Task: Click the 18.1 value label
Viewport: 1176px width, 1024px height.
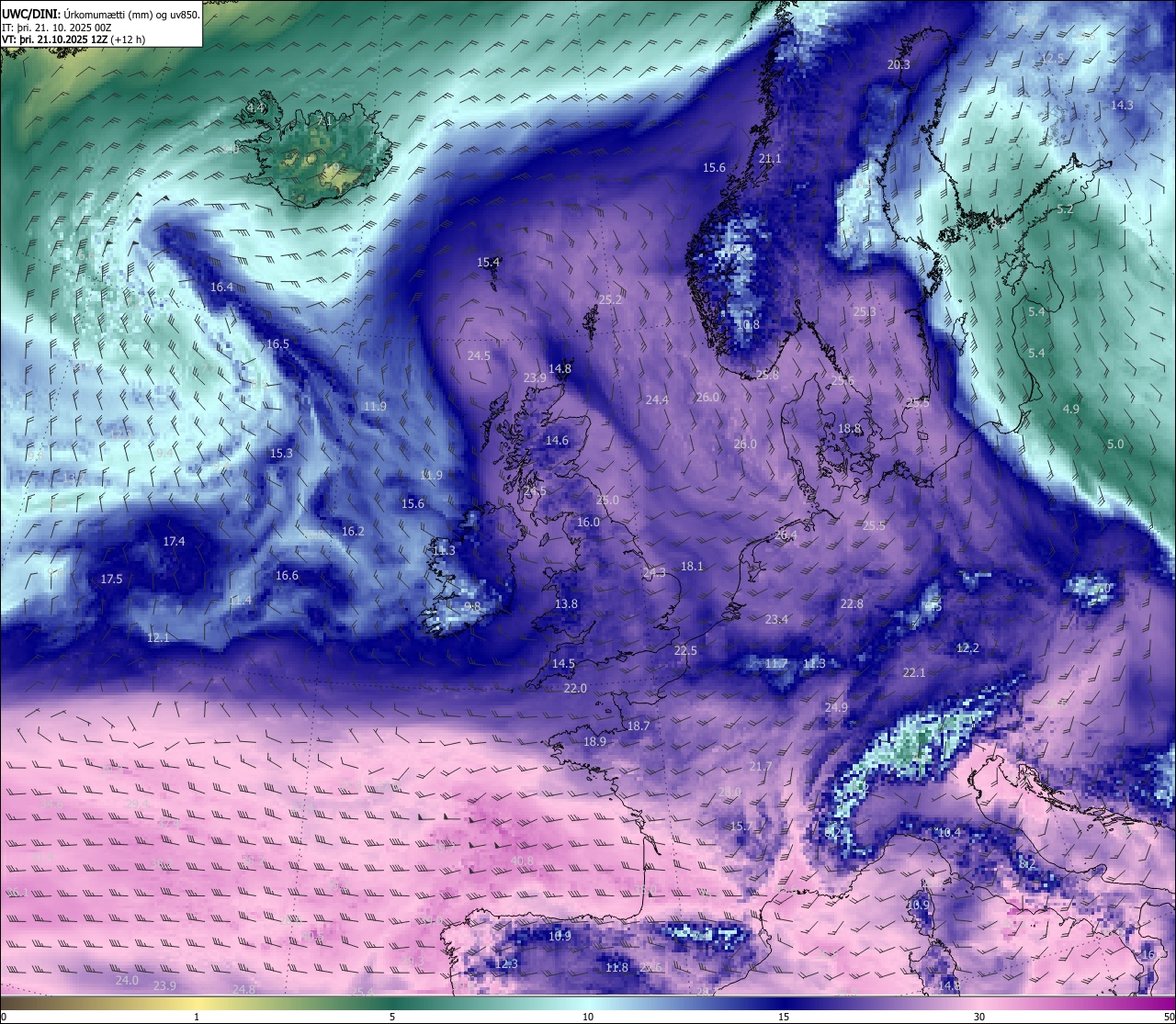Action: click(x=692, y=567)
